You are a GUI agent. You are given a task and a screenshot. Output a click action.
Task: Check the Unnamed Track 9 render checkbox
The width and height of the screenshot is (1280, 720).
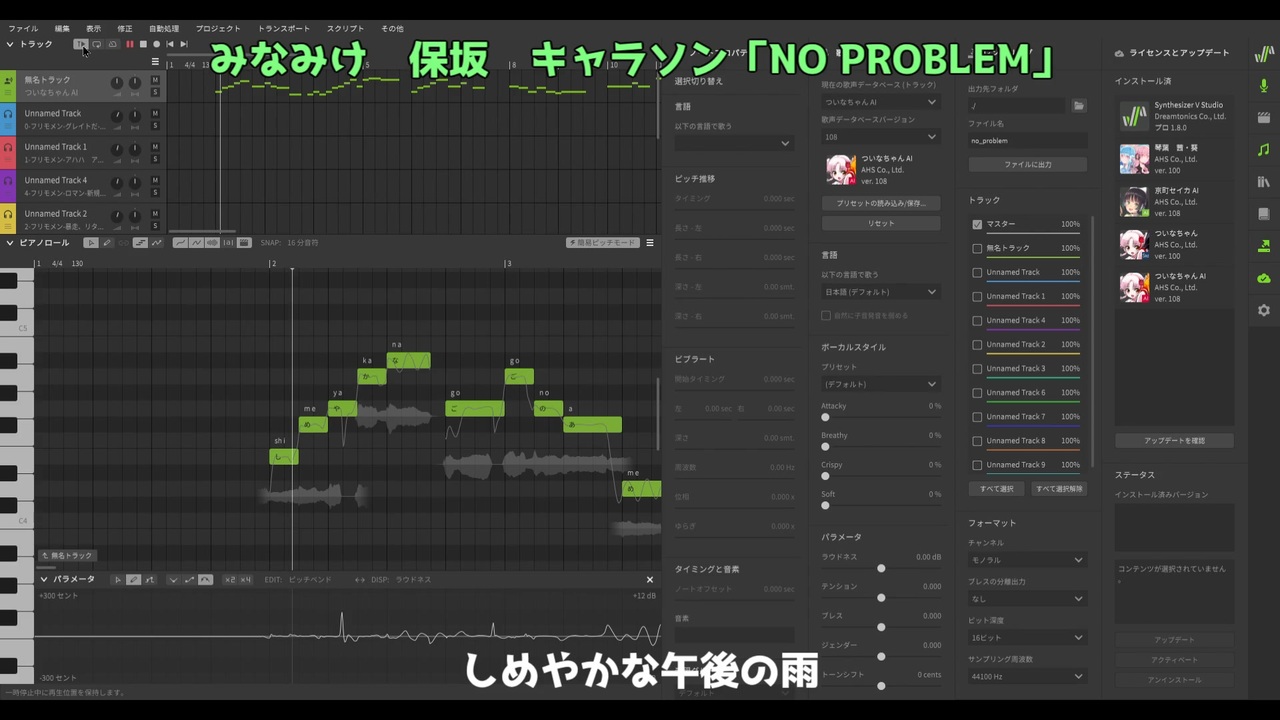pyautogui.click(x=977, y=465)
